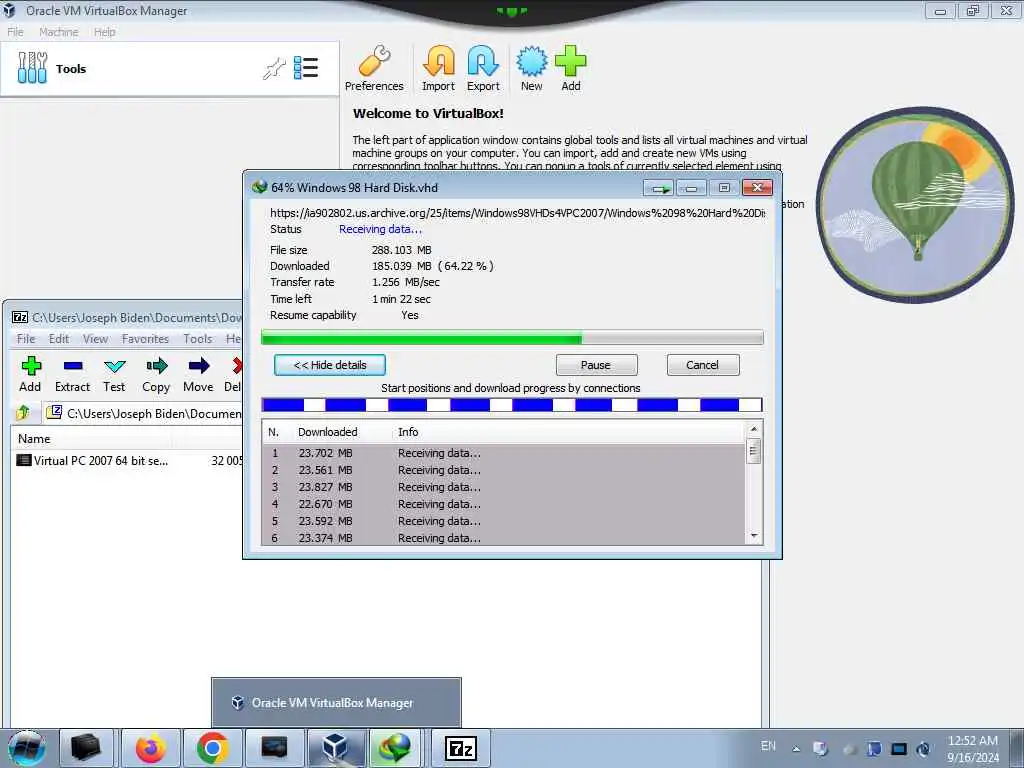
Task: Click the dark monitor taskbar icon after Chrome
Action: click(274, 748)
